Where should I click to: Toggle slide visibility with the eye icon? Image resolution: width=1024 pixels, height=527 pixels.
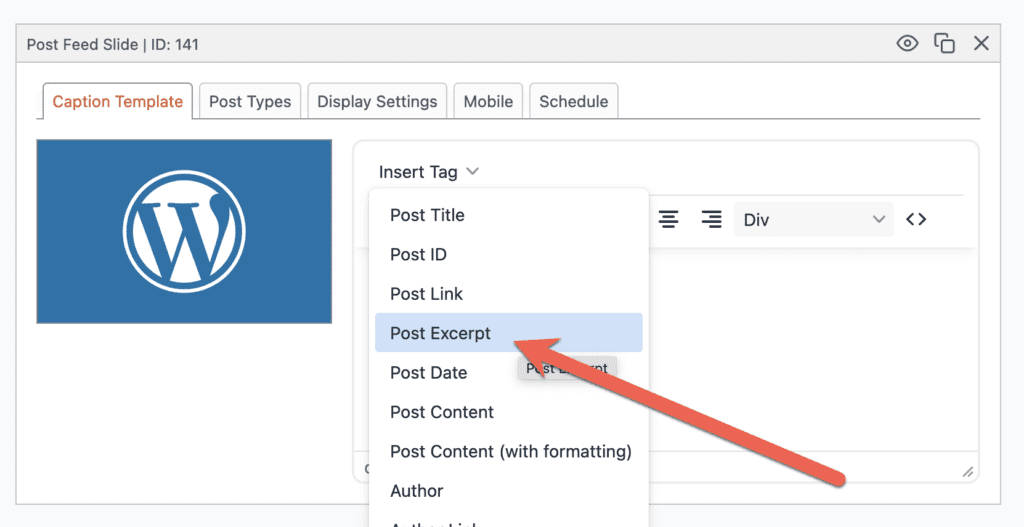click(x=907, y=43)
